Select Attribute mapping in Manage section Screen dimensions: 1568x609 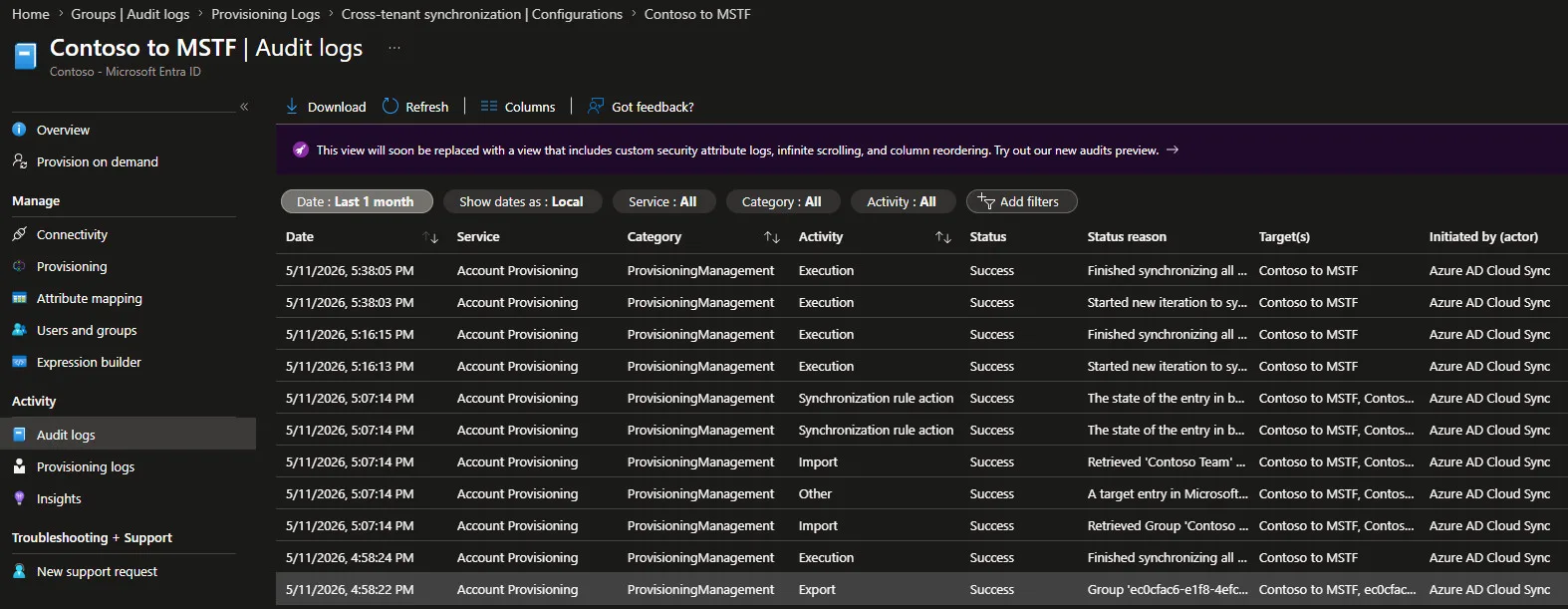coord(90,298)
